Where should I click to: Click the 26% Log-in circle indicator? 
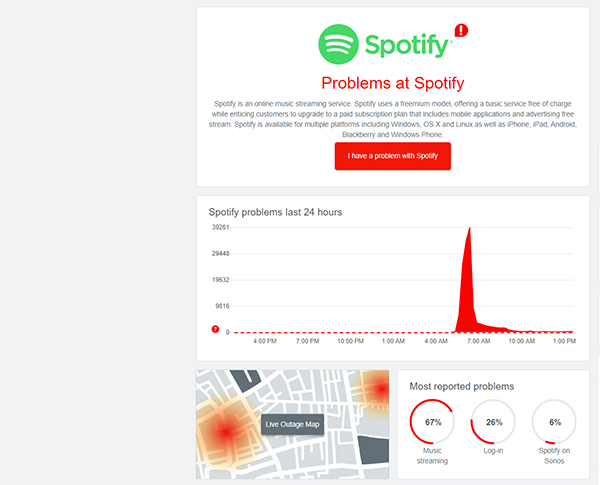493,422
